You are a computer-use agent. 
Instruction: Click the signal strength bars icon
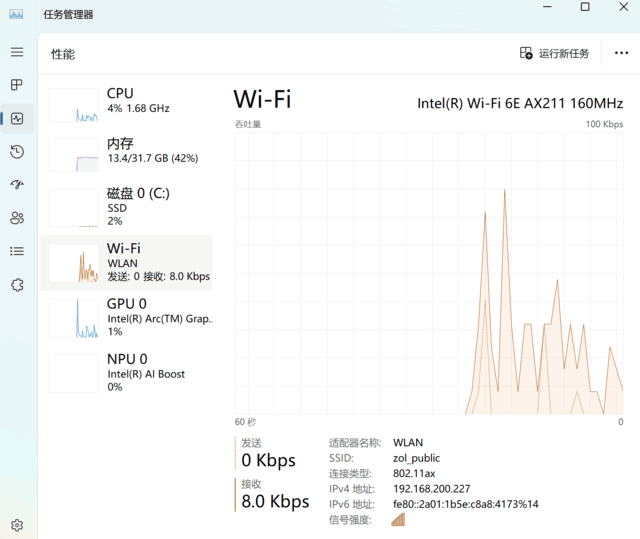pos(398,519)
